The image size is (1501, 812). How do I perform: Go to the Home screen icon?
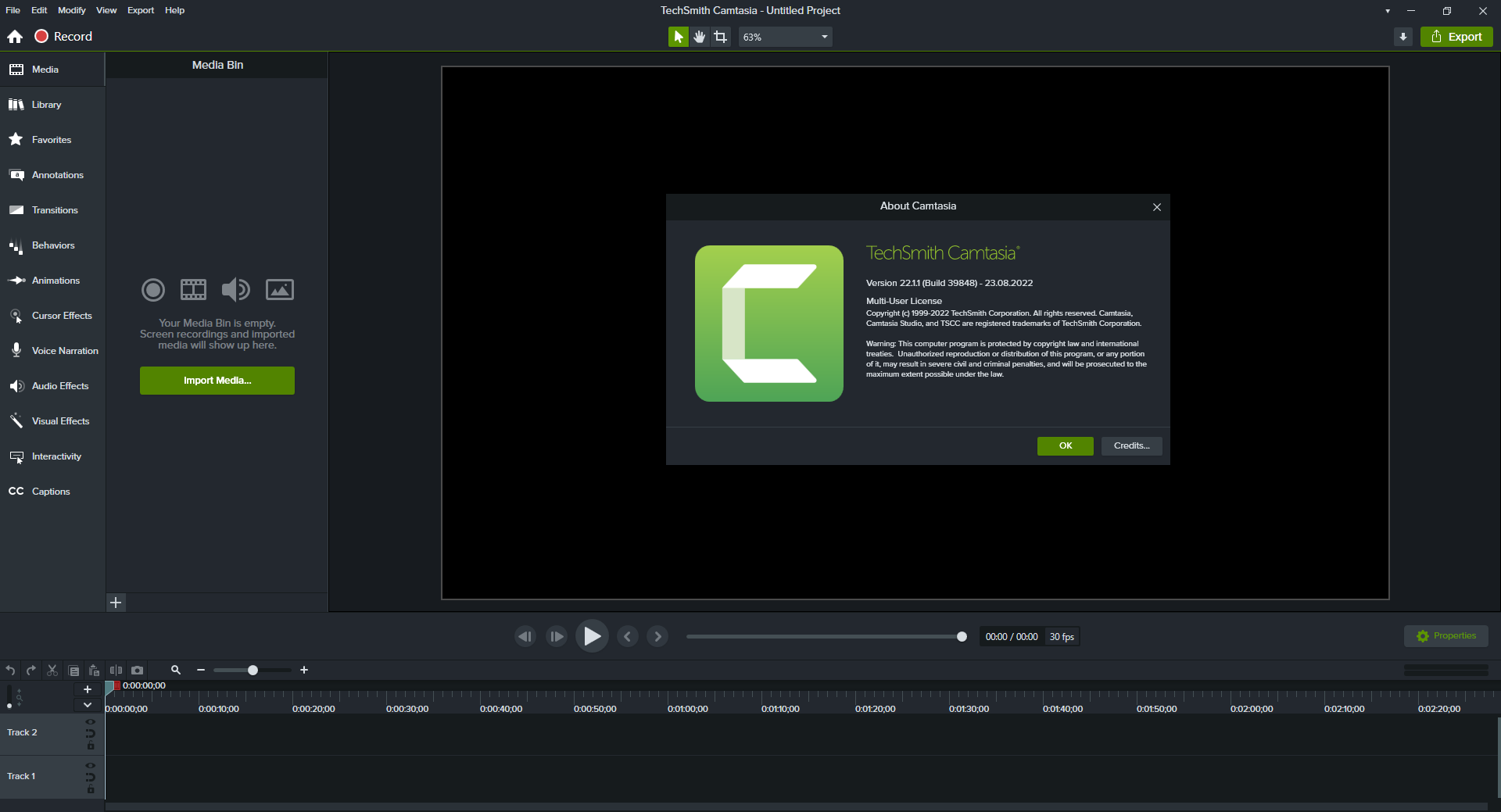pos(15,37)
